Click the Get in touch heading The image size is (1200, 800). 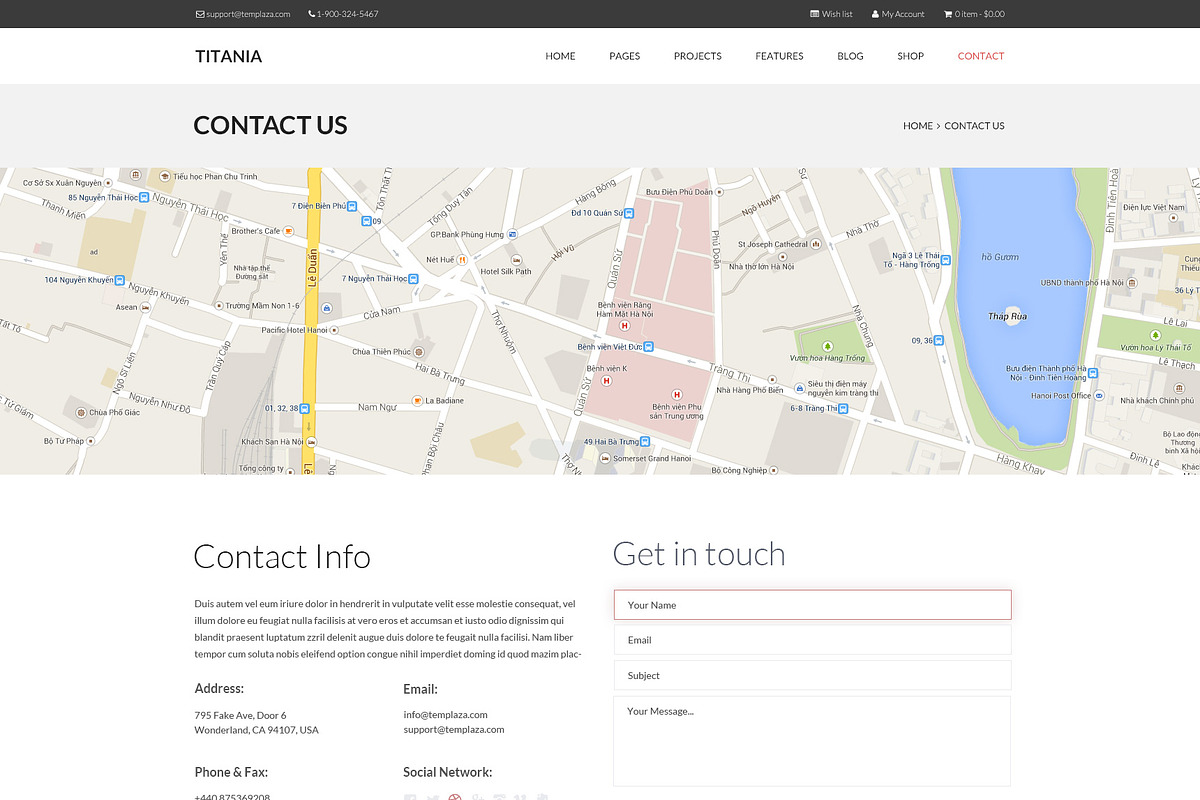pyautogui.click(x=699, y=554)
